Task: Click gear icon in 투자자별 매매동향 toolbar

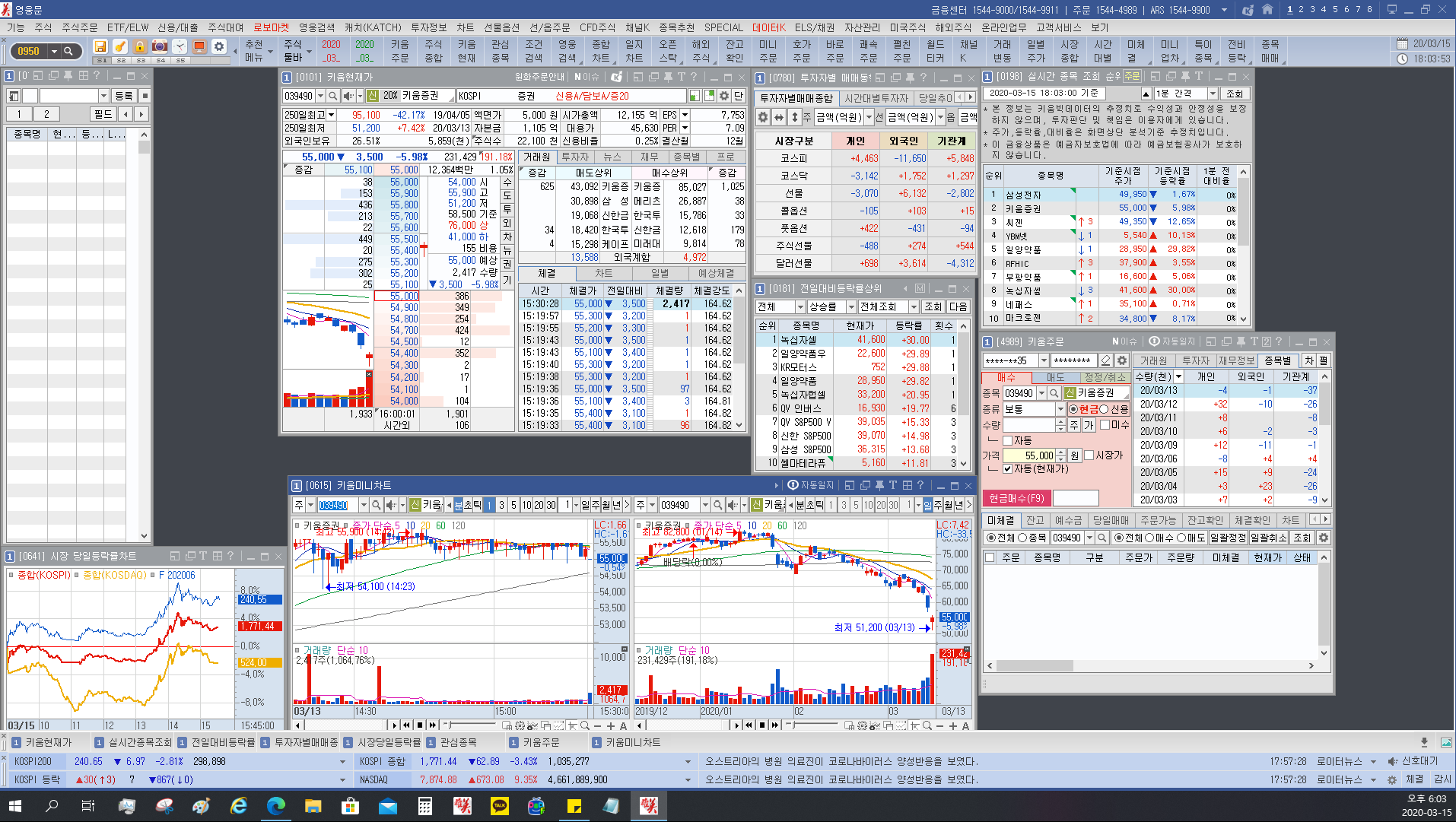Action: [763, 117]
